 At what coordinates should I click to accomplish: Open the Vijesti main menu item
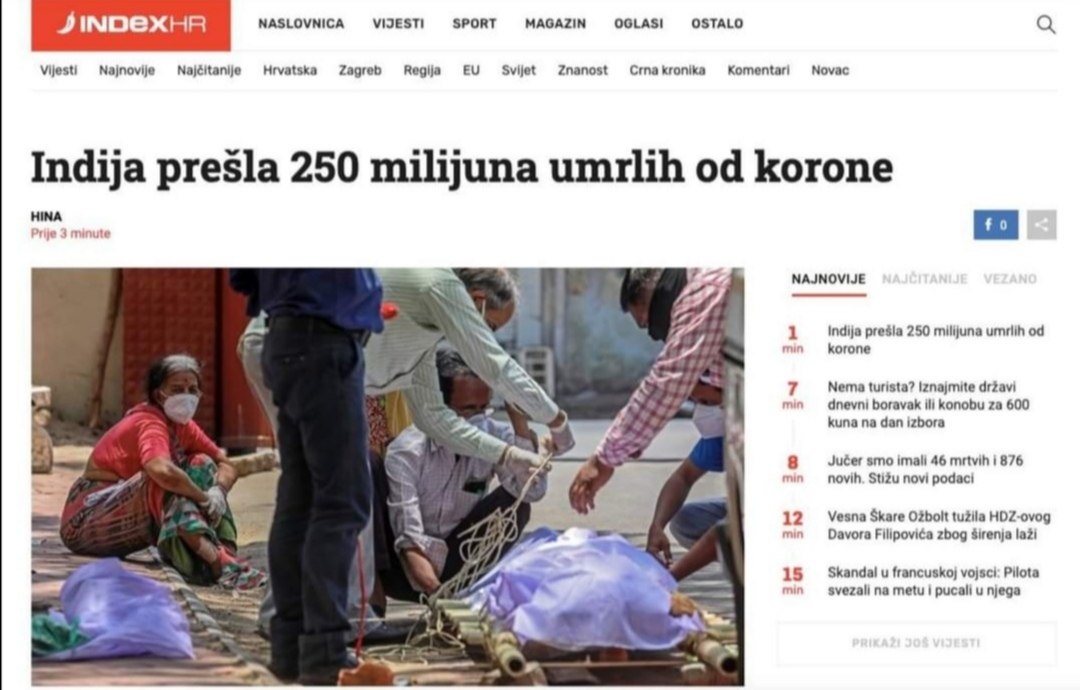click(398, 23)
